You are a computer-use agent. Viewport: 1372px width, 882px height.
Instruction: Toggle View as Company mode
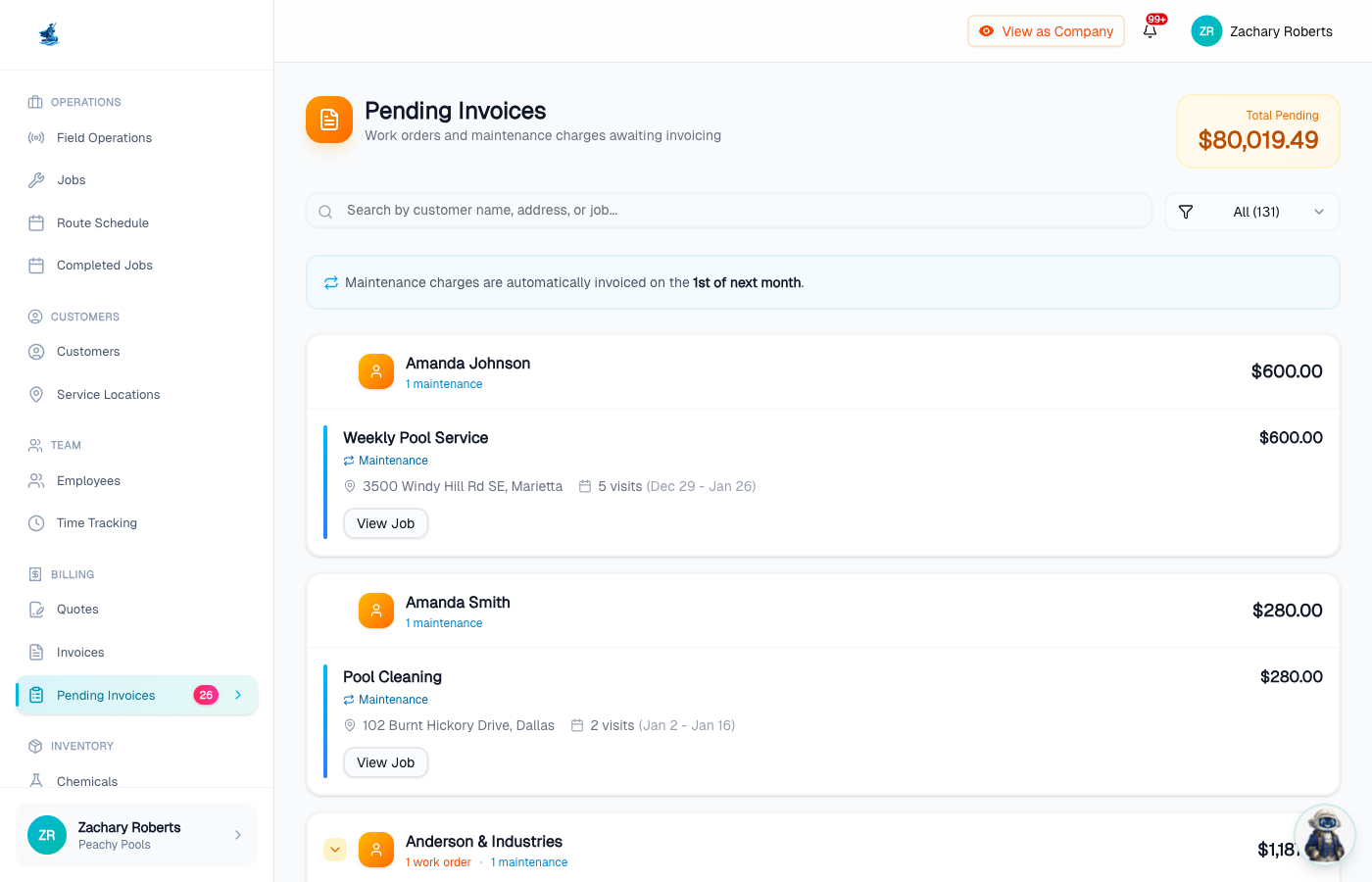tap(1046, 31)
